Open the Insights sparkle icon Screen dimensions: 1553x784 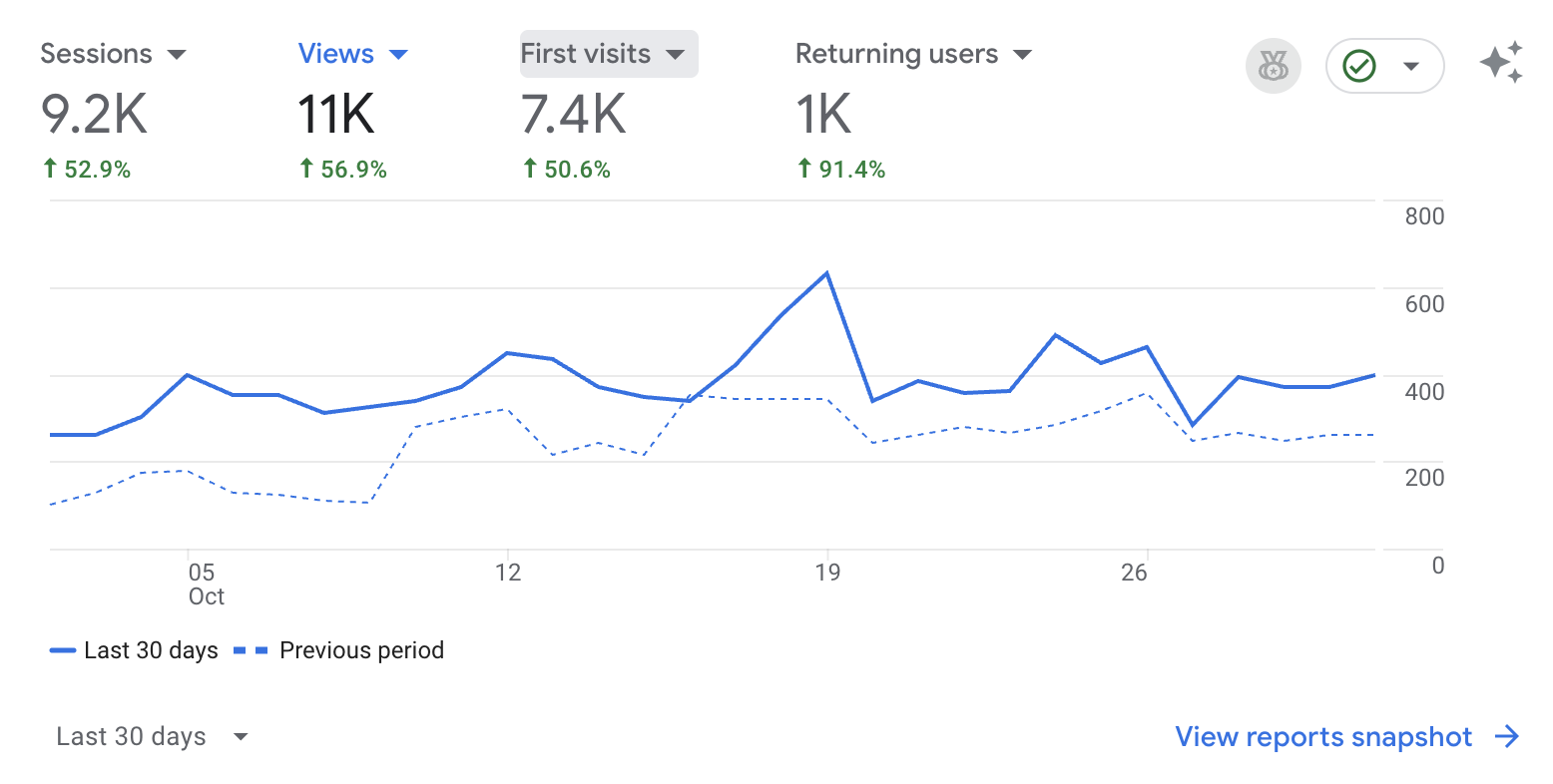[1501, 63]
